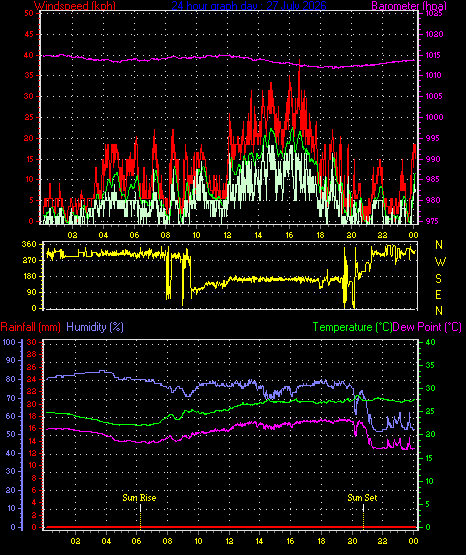The height and width of the screenshot is (555, 466).
Task: Click the E compass letter on direction chart
Action: (438, 294)
